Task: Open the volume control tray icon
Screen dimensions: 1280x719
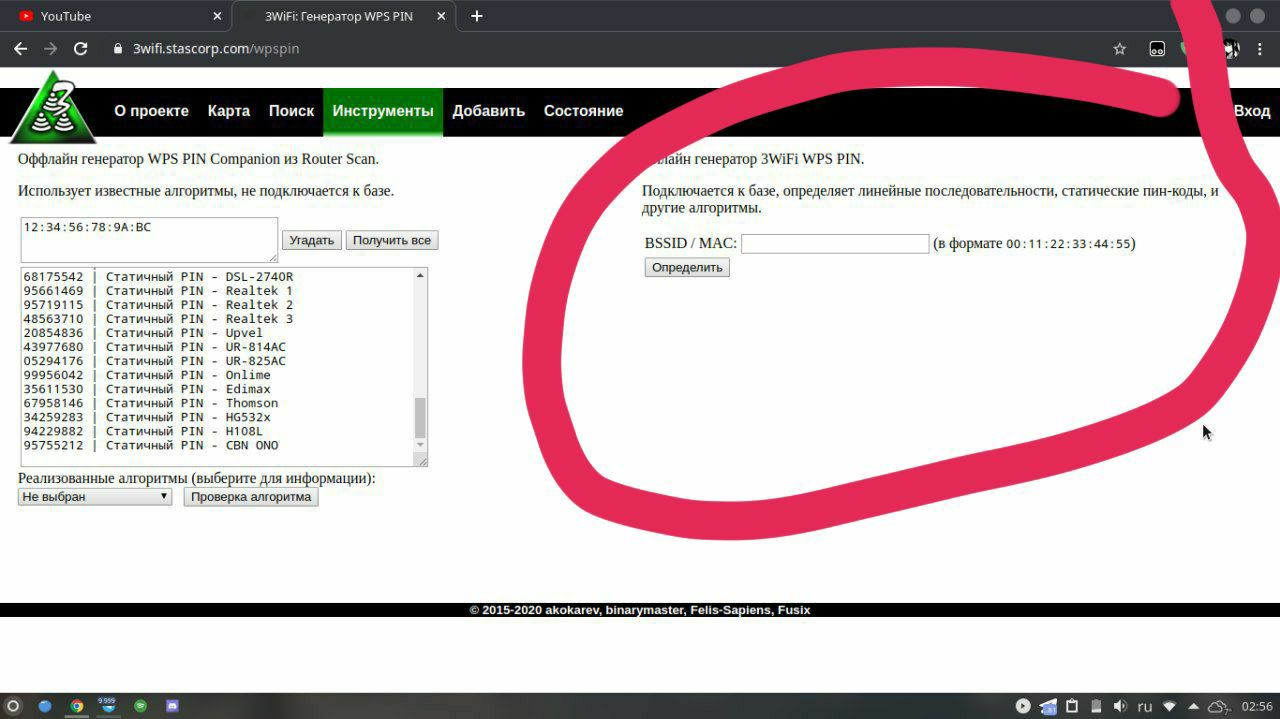Action: point(1120,705)
